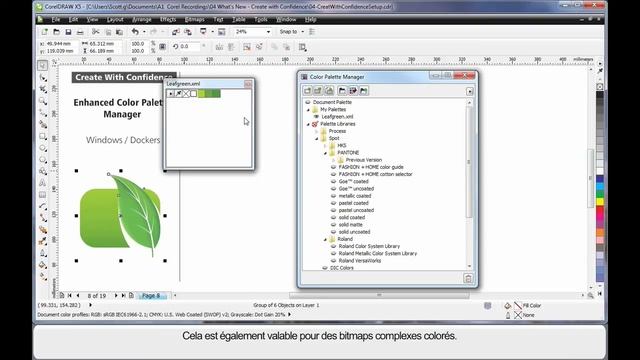Click the yellow swatch in right color palette

[x=600, y=201]
